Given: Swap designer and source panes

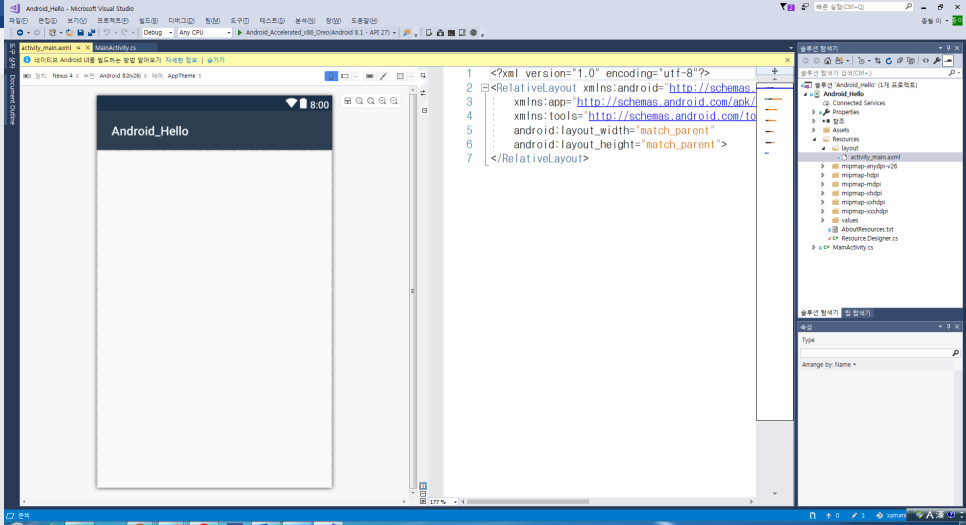Looking at the screenshot, I should [423, 93].
